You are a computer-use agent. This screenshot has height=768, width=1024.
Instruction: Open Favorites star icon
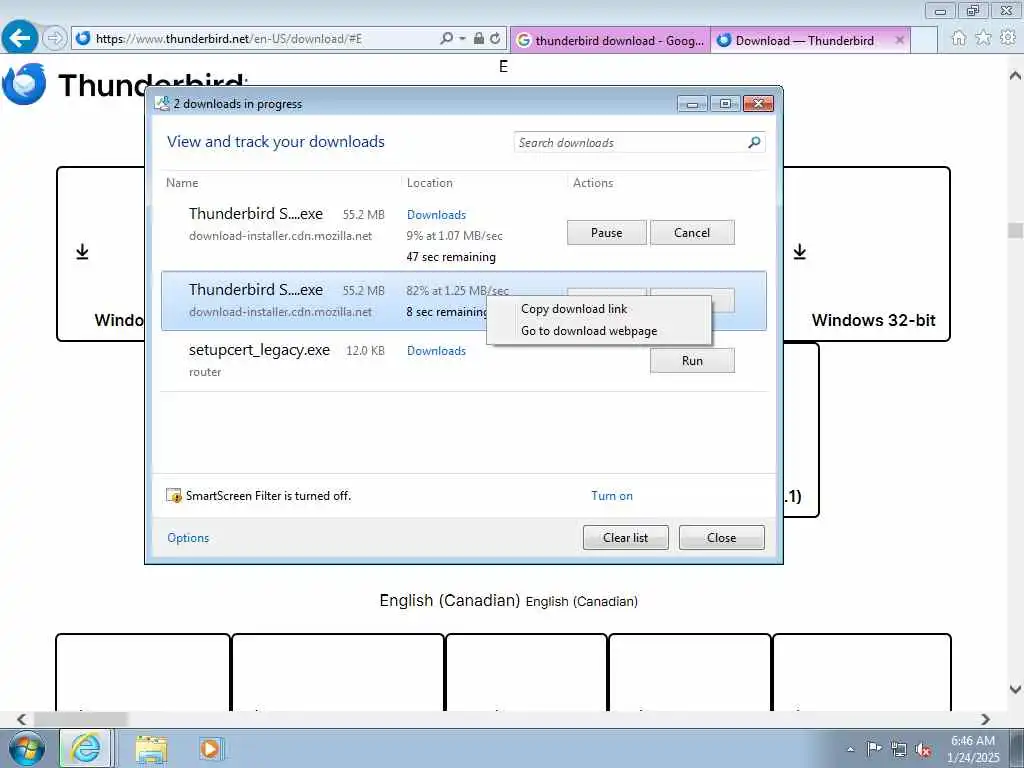984,39
